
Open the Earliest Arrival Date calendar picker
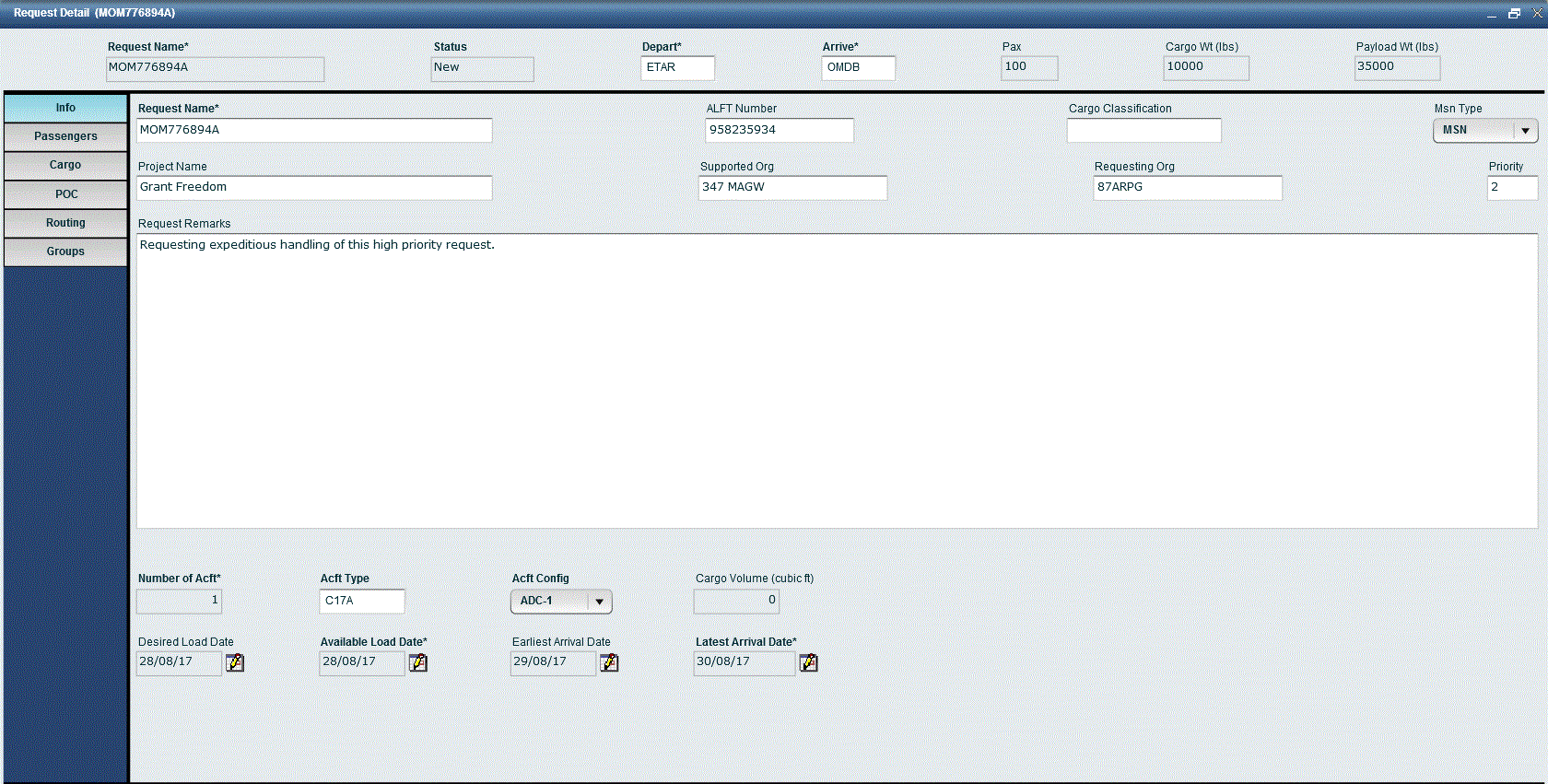pyautogui.click(x=609, y=662)
